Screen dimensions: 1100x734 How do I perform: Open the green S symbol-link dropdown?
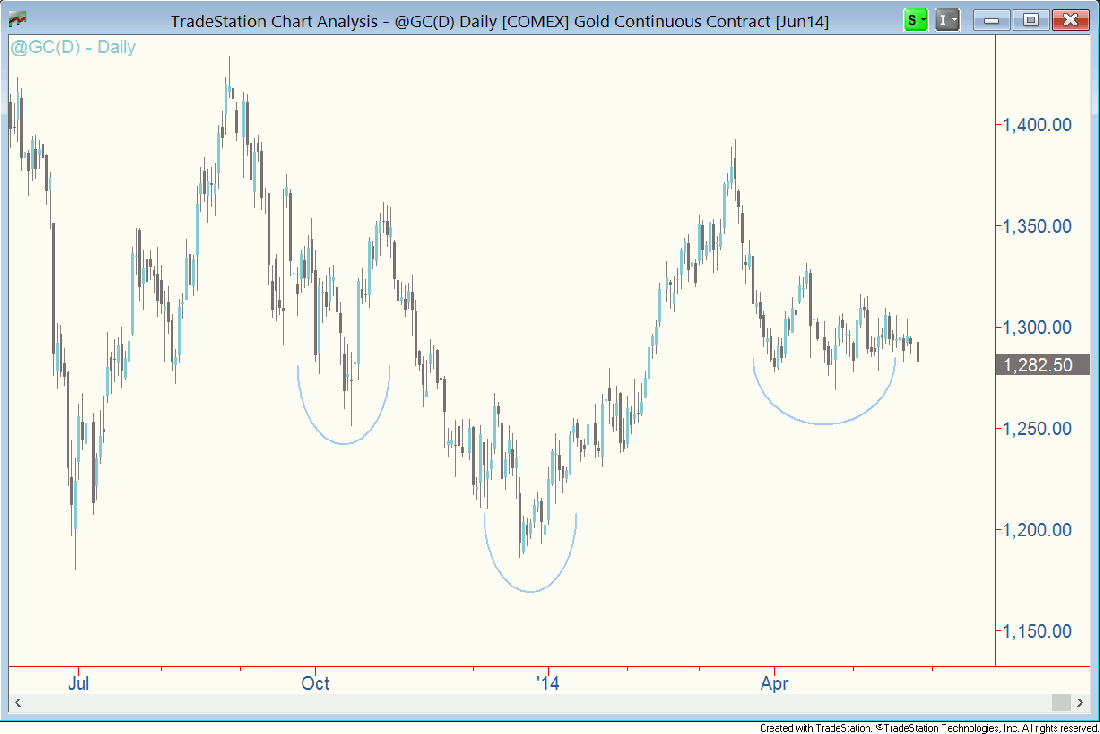[x=915, y=19]
